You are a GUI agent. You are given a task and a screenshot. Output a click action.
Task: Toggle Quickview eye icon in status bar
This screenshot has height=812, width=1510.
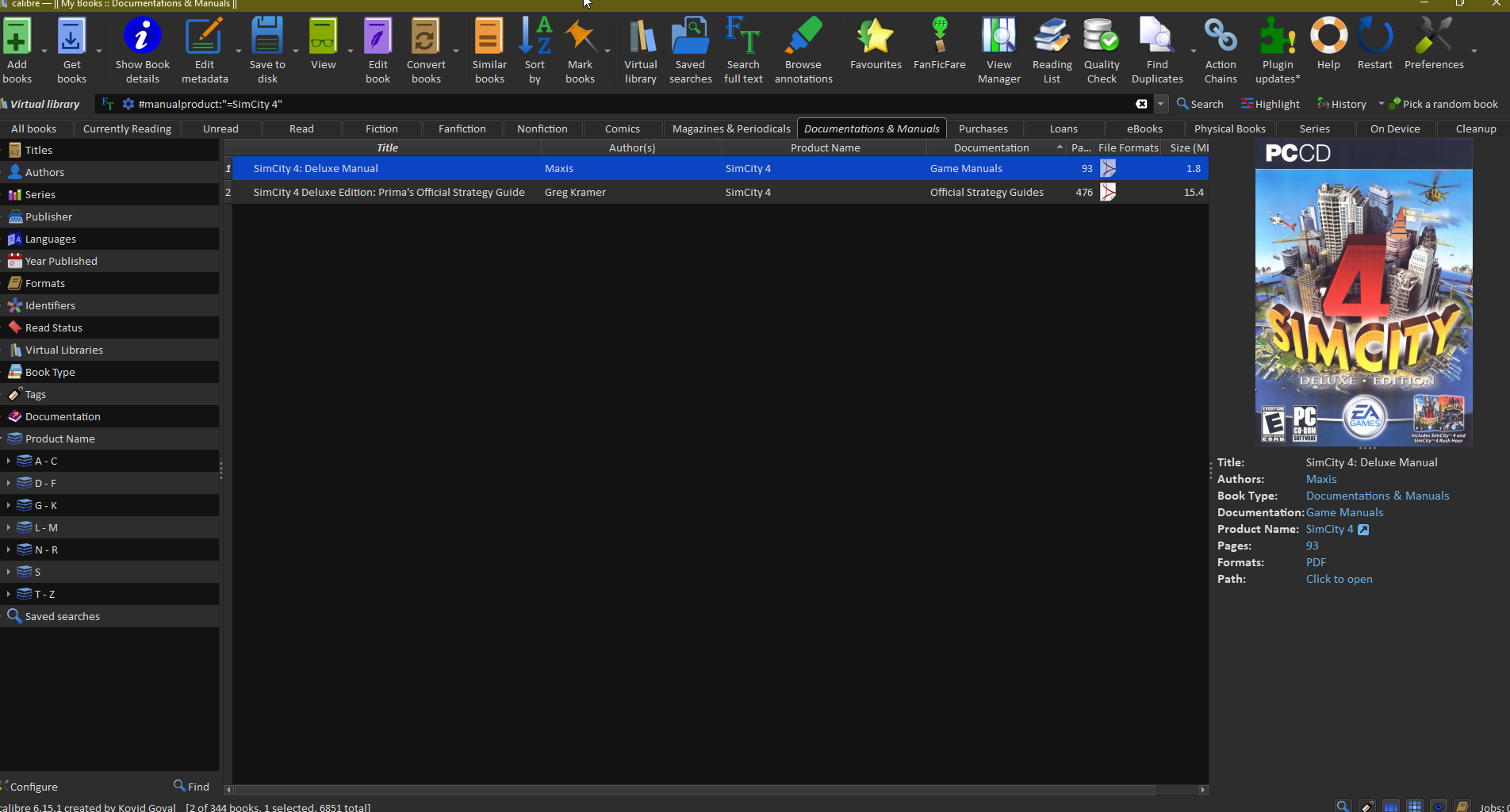tap(1438, 806)
